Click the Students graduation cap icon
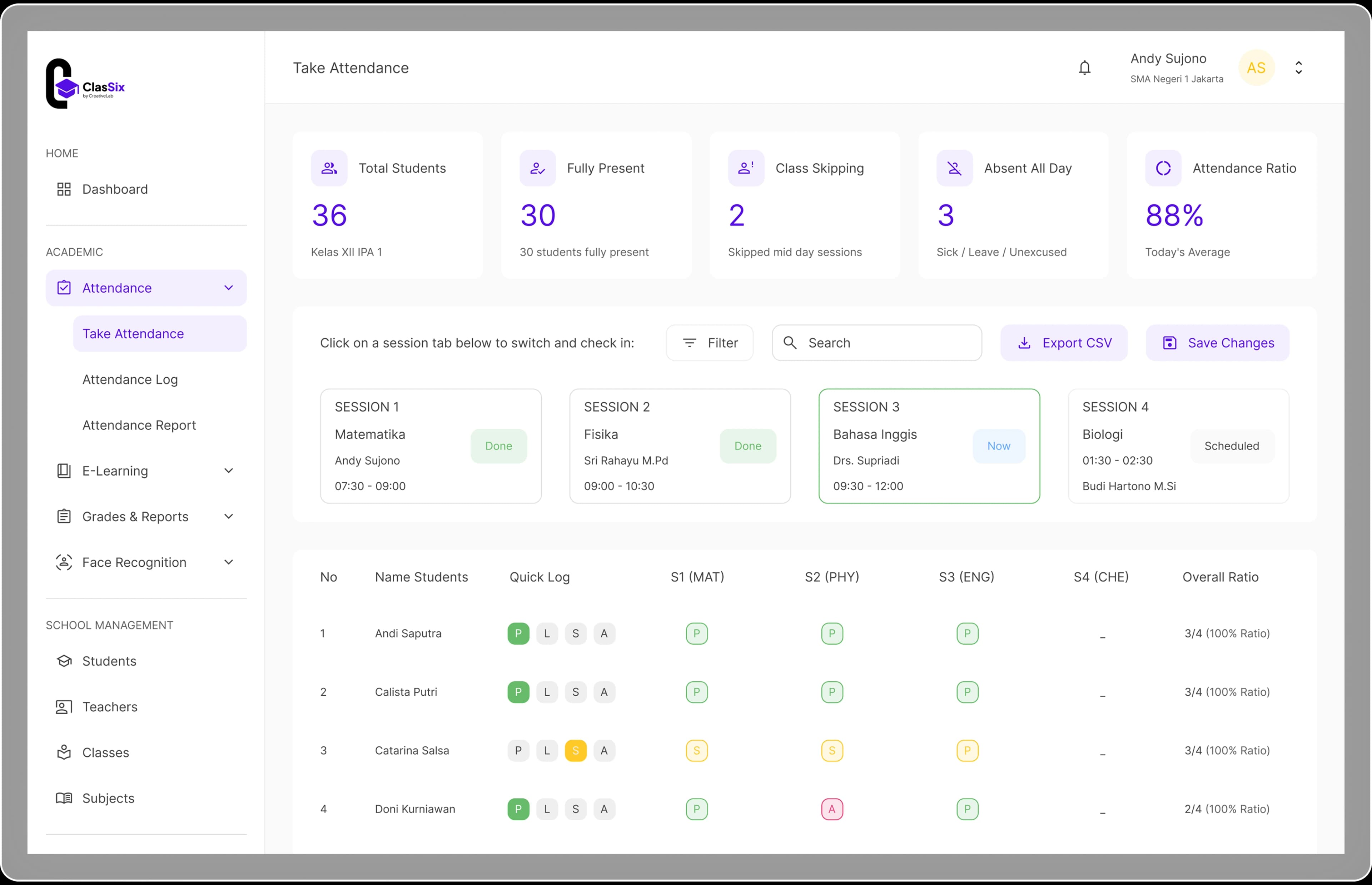Image resolution: width=1372 pixels, height=885 pixels. point(64,661)
